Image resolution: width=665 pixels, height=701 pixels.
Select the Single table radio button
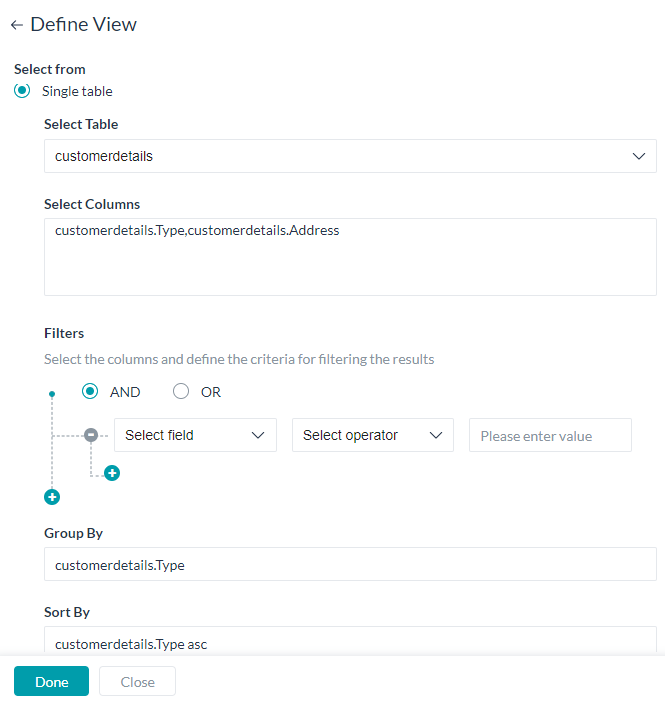coord(22,91)
